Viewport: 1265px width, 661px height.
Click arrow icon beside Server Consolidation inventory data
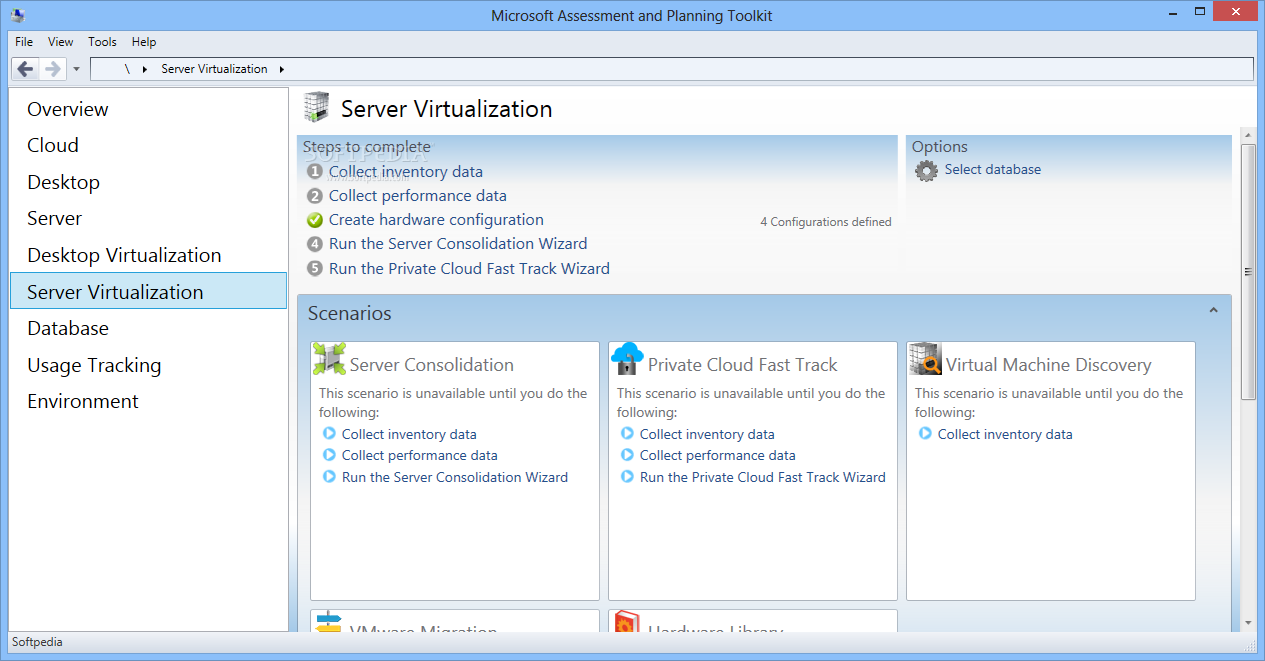[x=329, y=434]
